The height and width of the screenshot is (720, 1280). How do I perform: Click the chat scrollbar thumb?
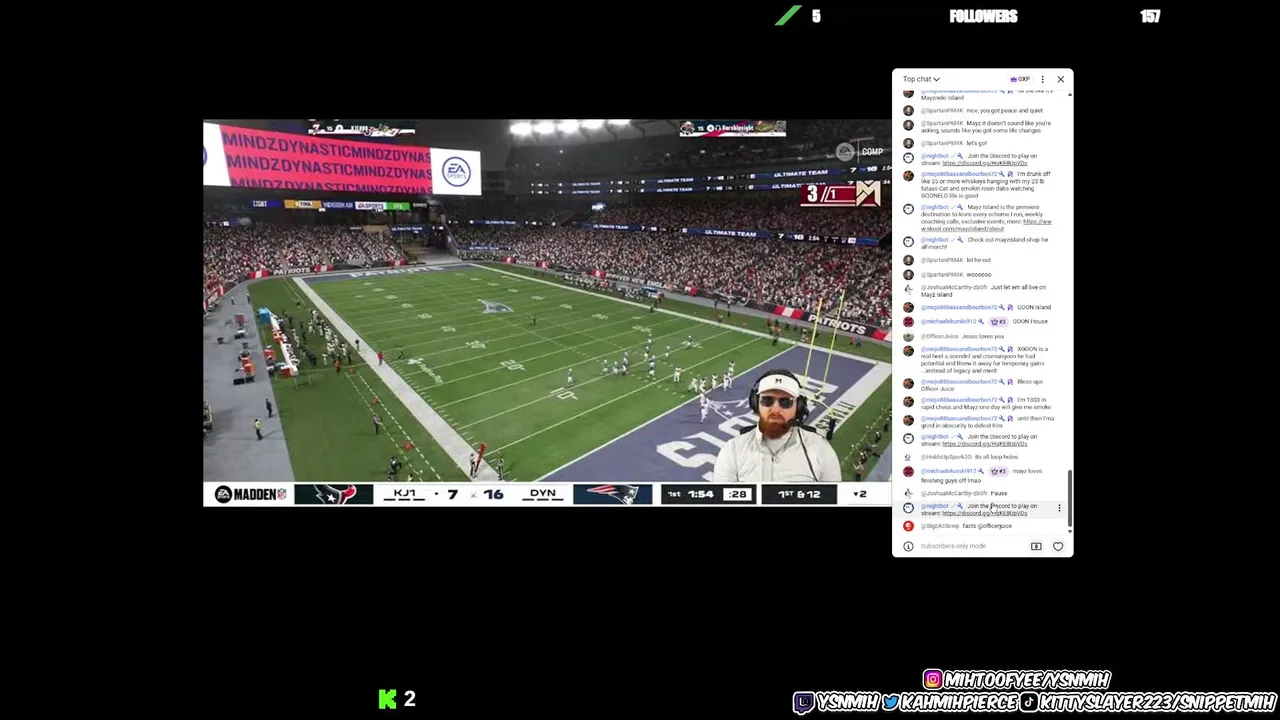[x=1070, y=497]
